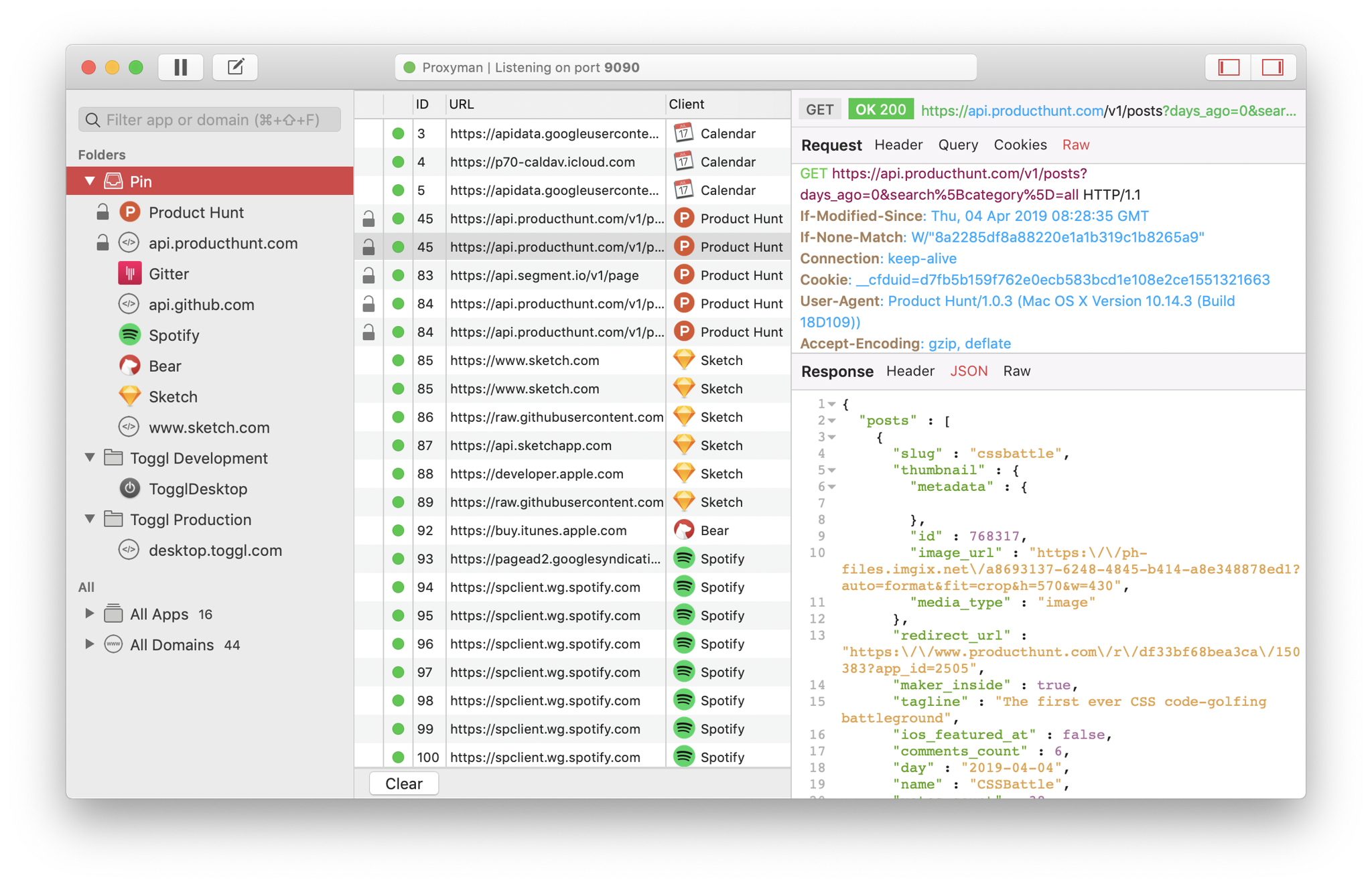
Task: Toggle the right detail panel icon
Action: pyautogui.click(x=1272, y=67)
